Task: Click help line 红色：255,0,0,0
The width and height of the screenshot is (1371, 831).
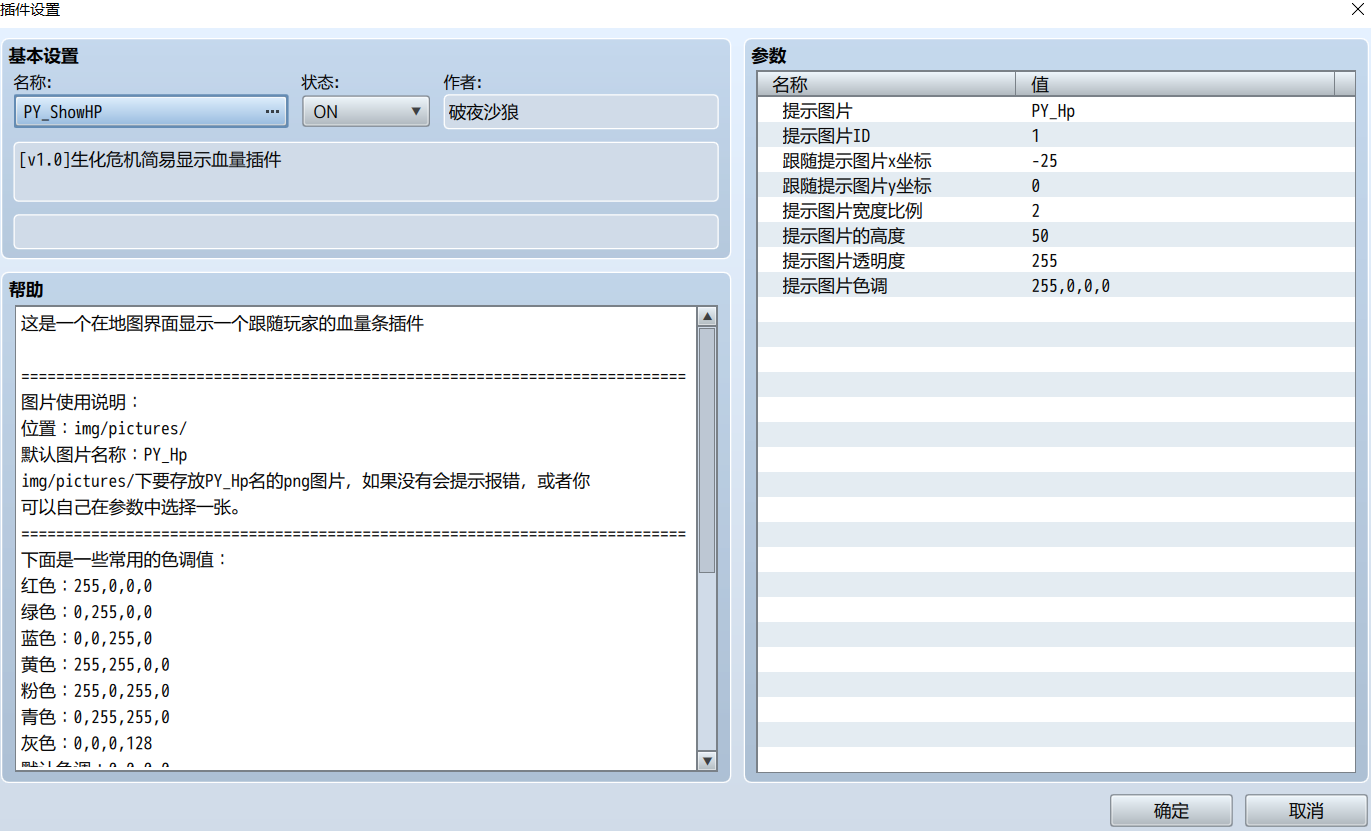Action: (87, 586)
